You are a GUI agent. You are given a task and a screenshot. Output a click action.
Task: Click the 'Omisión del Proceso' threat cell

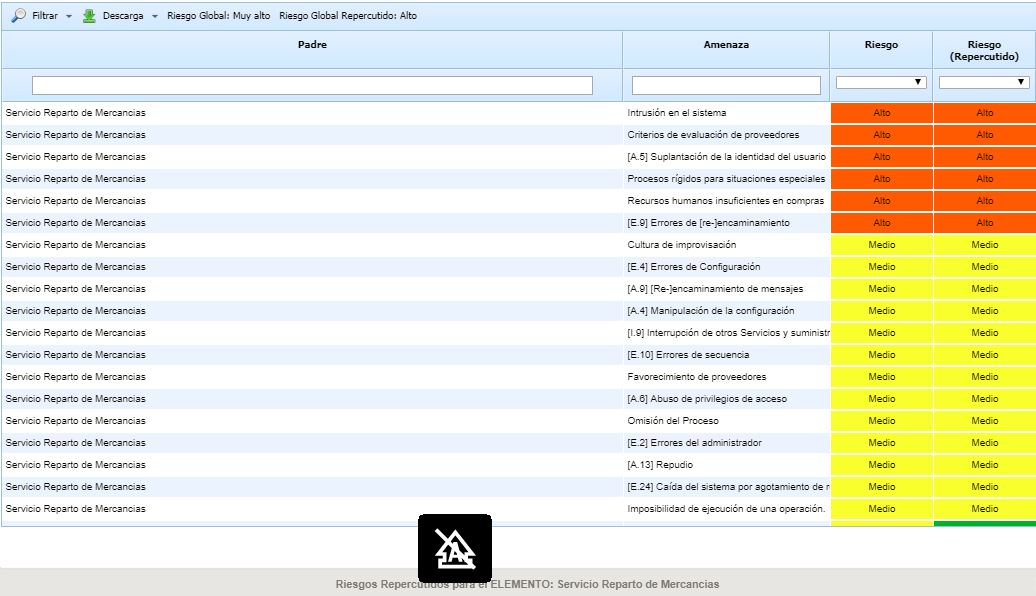tap(673, 421)
